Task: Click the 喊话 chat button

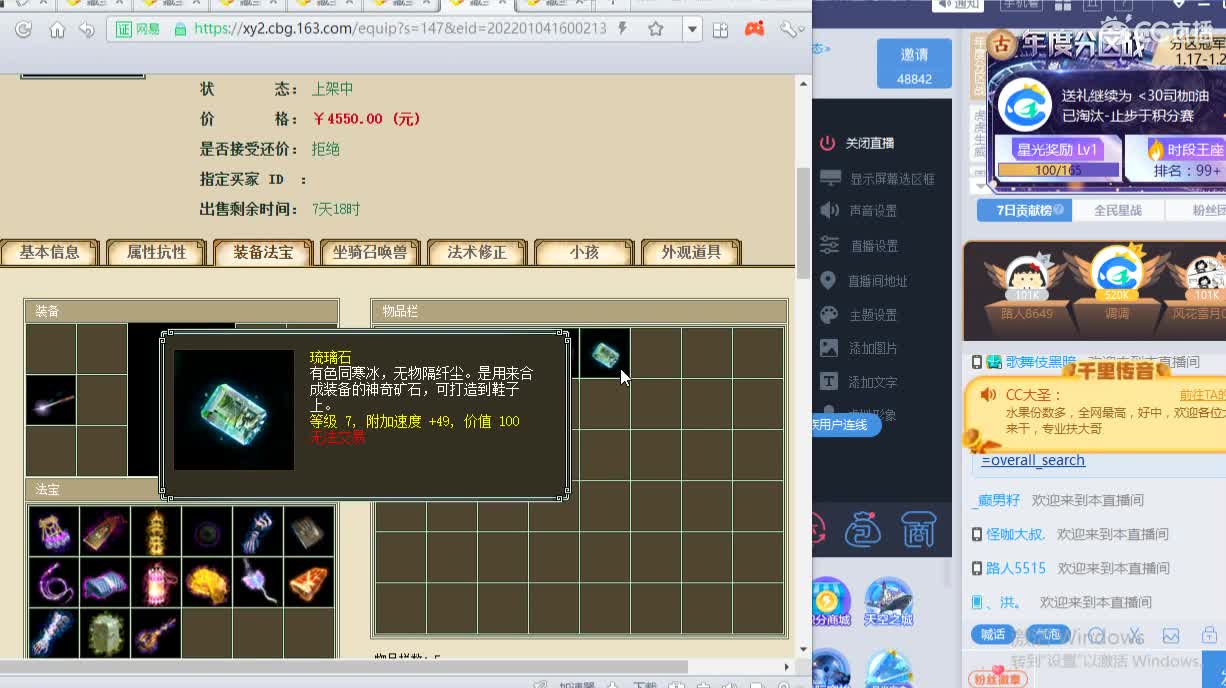Action: [x=993, y=634]
